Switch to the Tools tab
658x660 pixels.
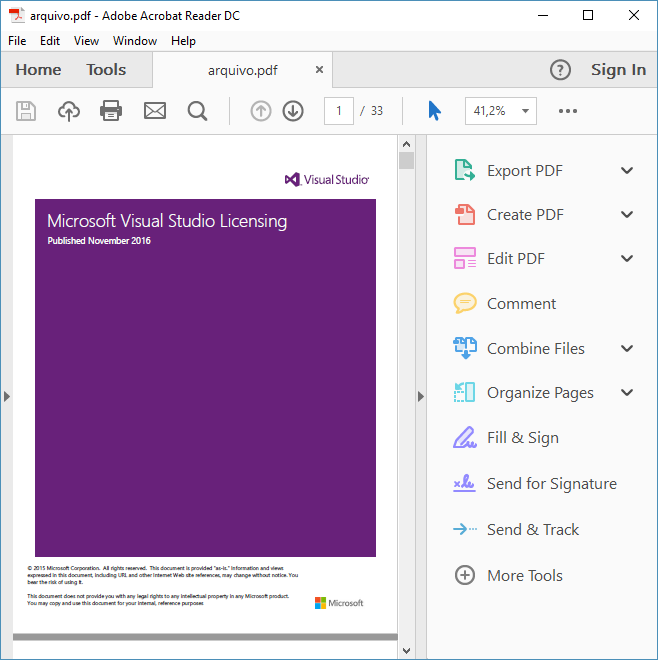tap(106, 69)
